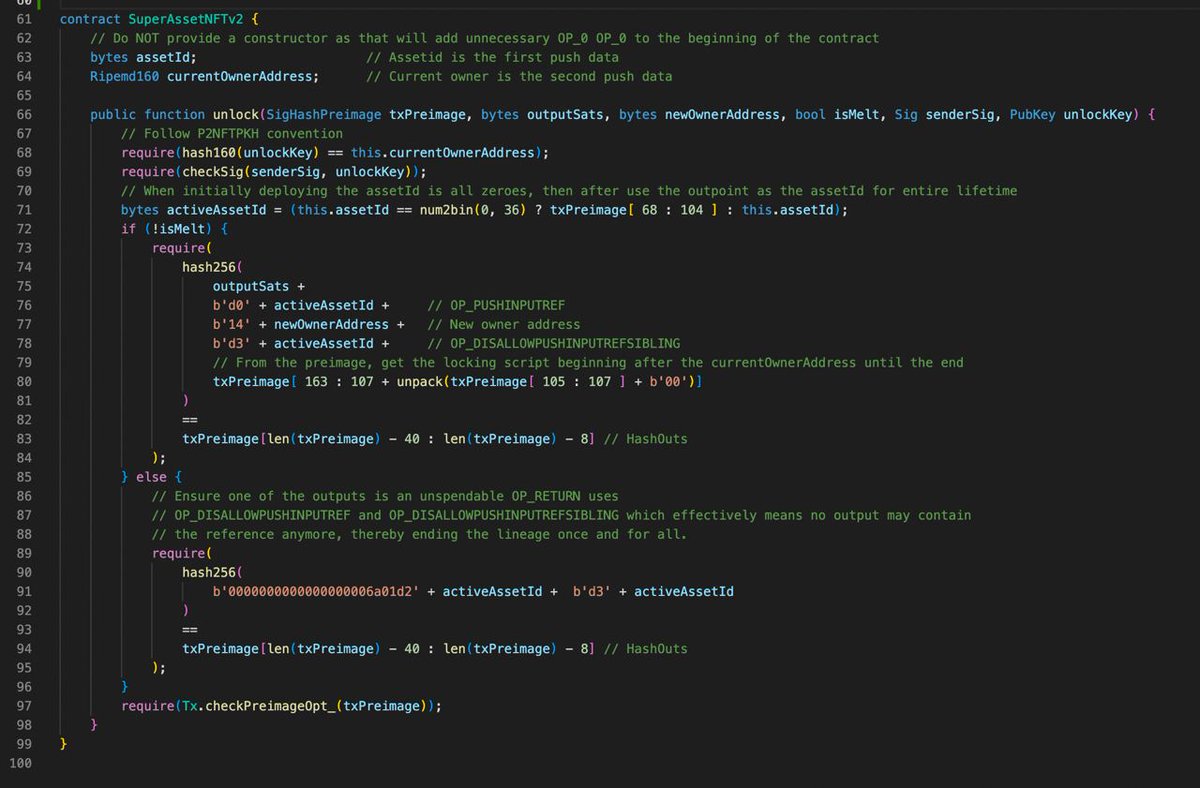Click the 'hash256(' call on line 74
Image resolution: width=1200 pixels, height=788 pixels.
213,267
